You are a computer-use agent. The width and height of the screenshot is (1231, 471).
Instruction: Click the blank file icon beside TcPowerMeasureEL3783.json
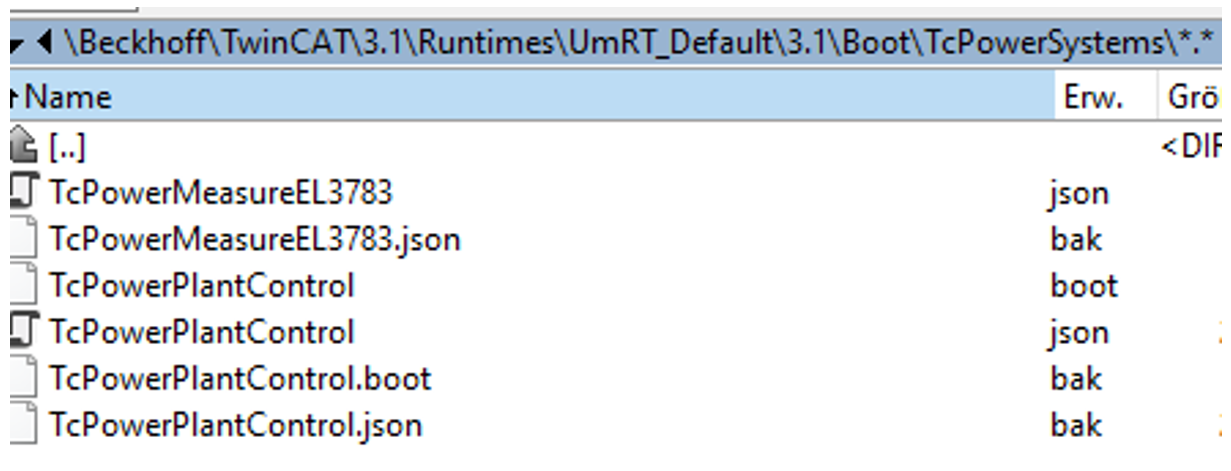click(x=22, y=239)
